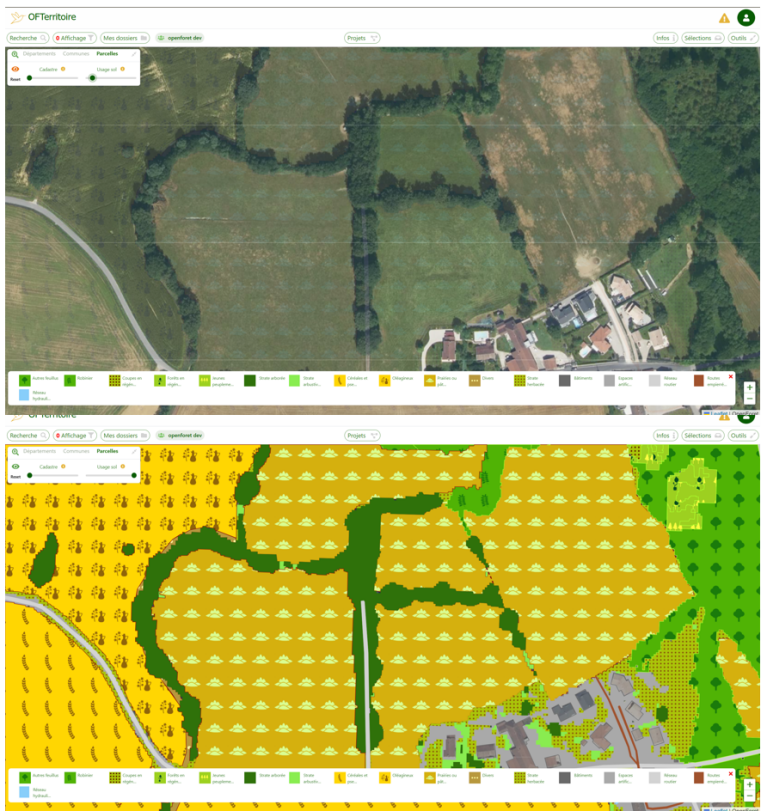Click the magnifier icon in upper layer panel

(x=15, y=53)
